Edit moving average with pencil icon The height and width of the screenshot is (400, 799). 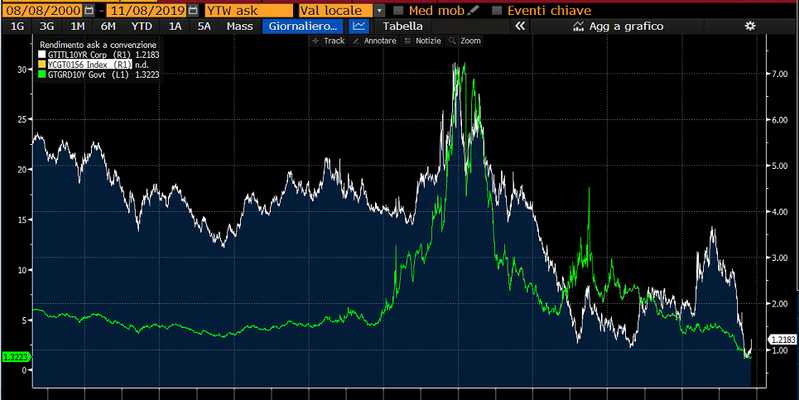point(473,10)
